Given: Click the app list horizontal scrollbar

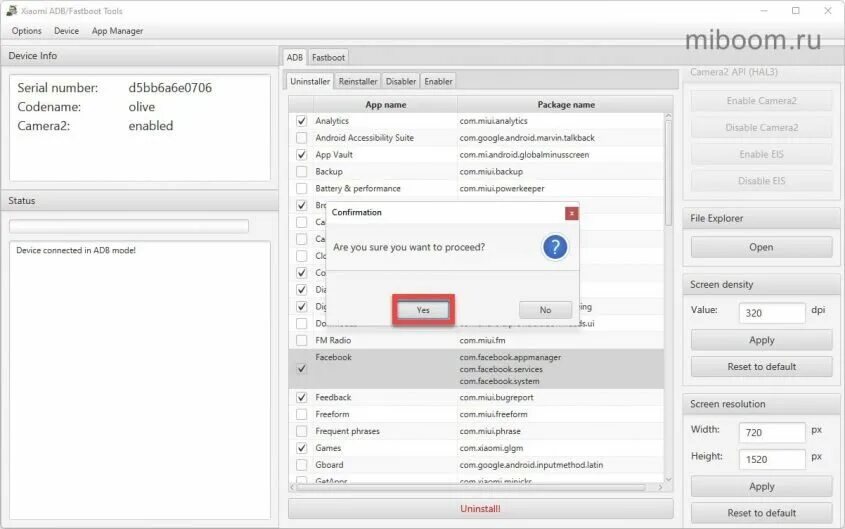Looking at the screenshot, I should point(472,488).
